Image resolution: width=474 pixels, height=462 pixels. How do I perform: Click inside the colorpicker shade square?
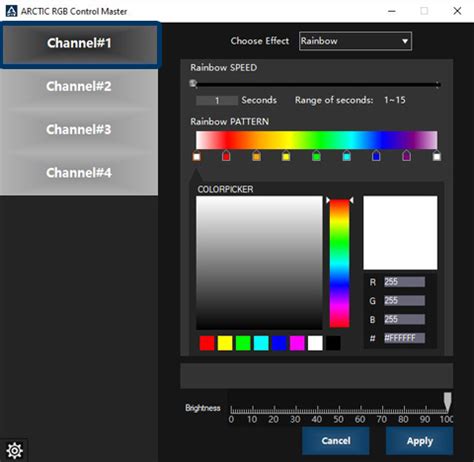[259, 263]
